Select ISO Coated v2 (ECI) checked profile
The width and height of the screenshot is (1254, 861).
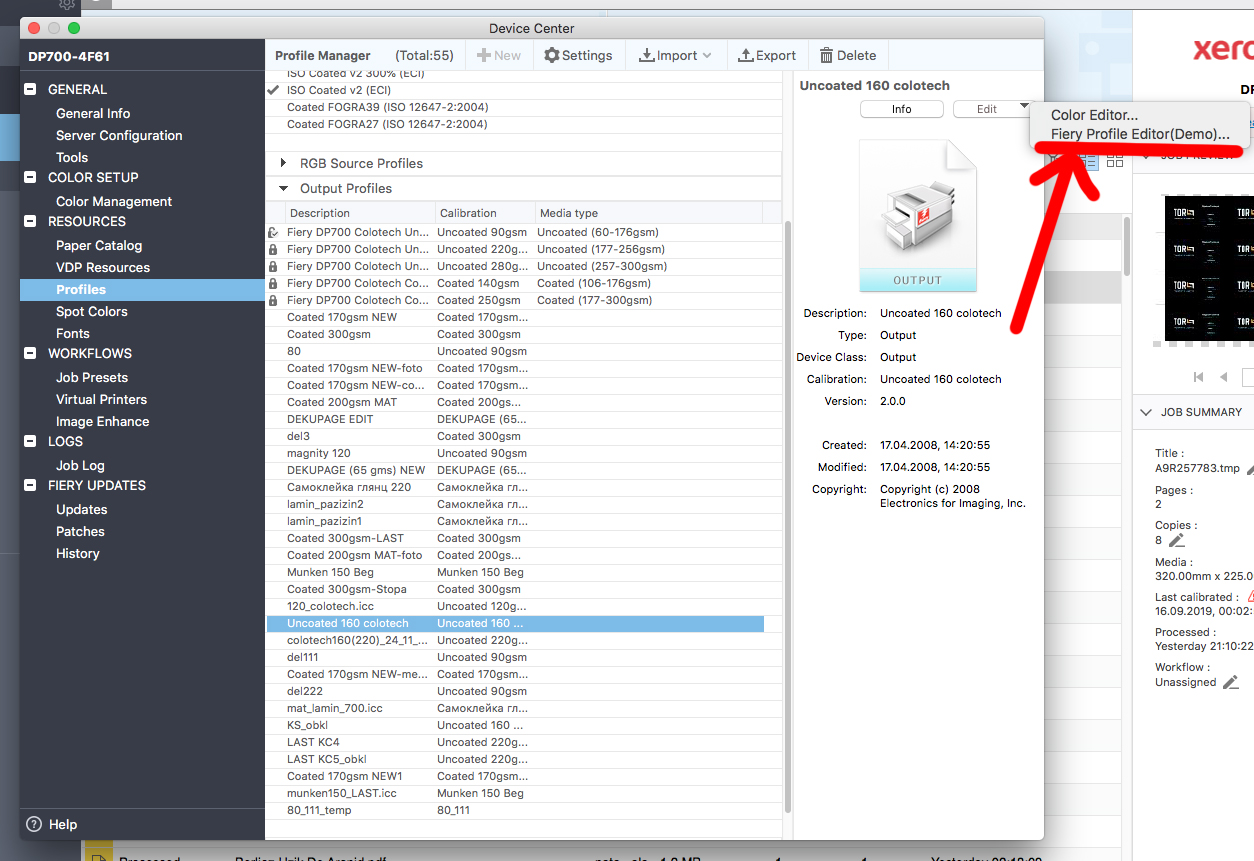[524, 90]
